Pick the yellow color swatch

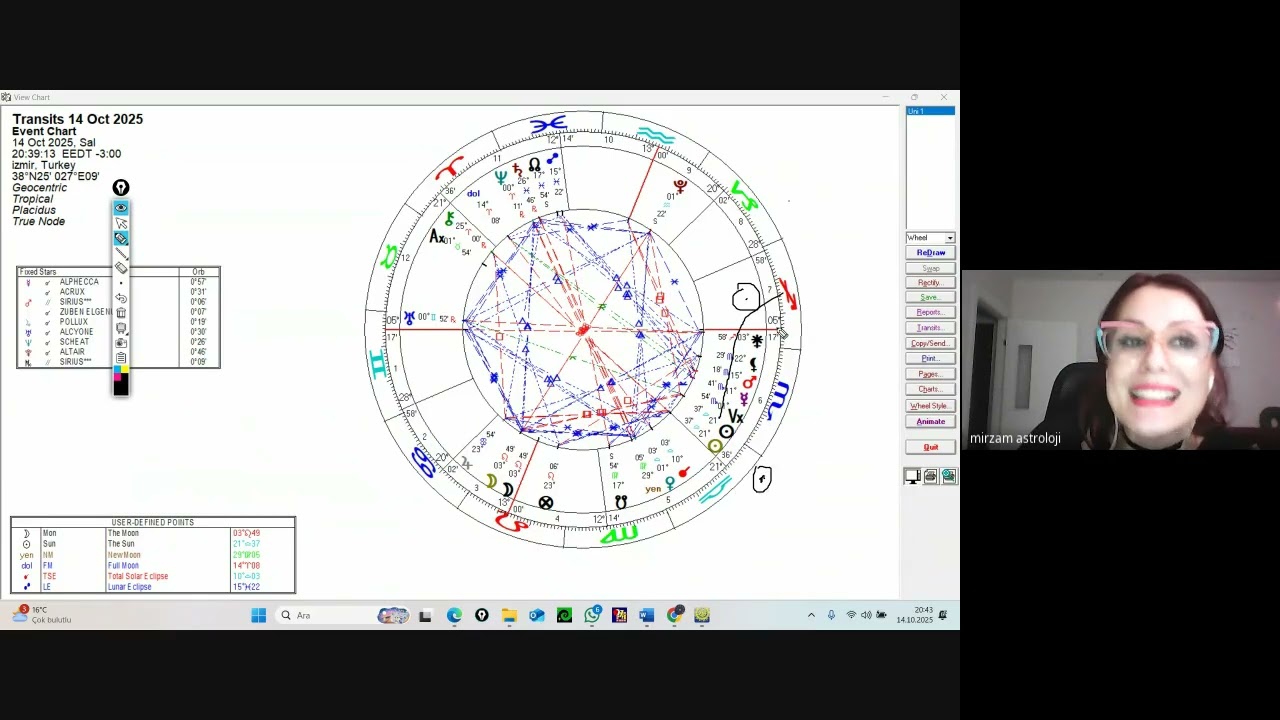(124, 370)
